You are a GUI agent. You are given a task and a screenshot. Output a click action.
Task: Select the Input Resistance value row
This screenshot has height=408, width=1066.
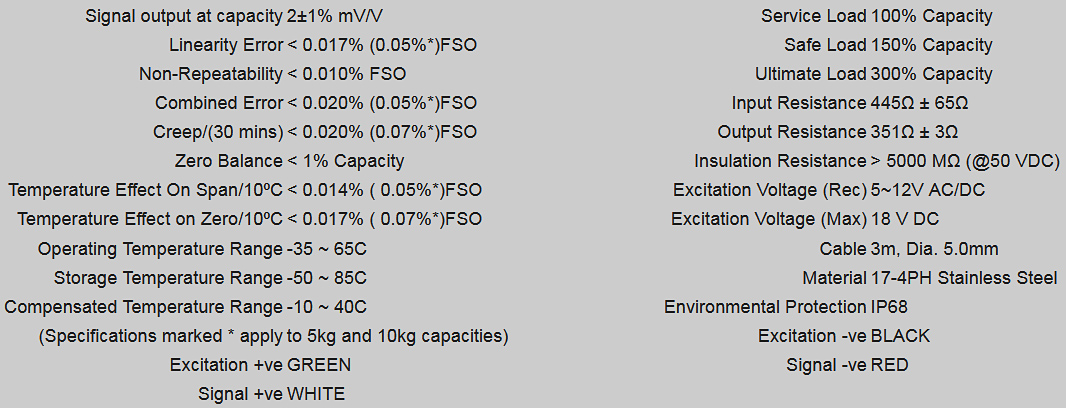(x=850, y=103)
